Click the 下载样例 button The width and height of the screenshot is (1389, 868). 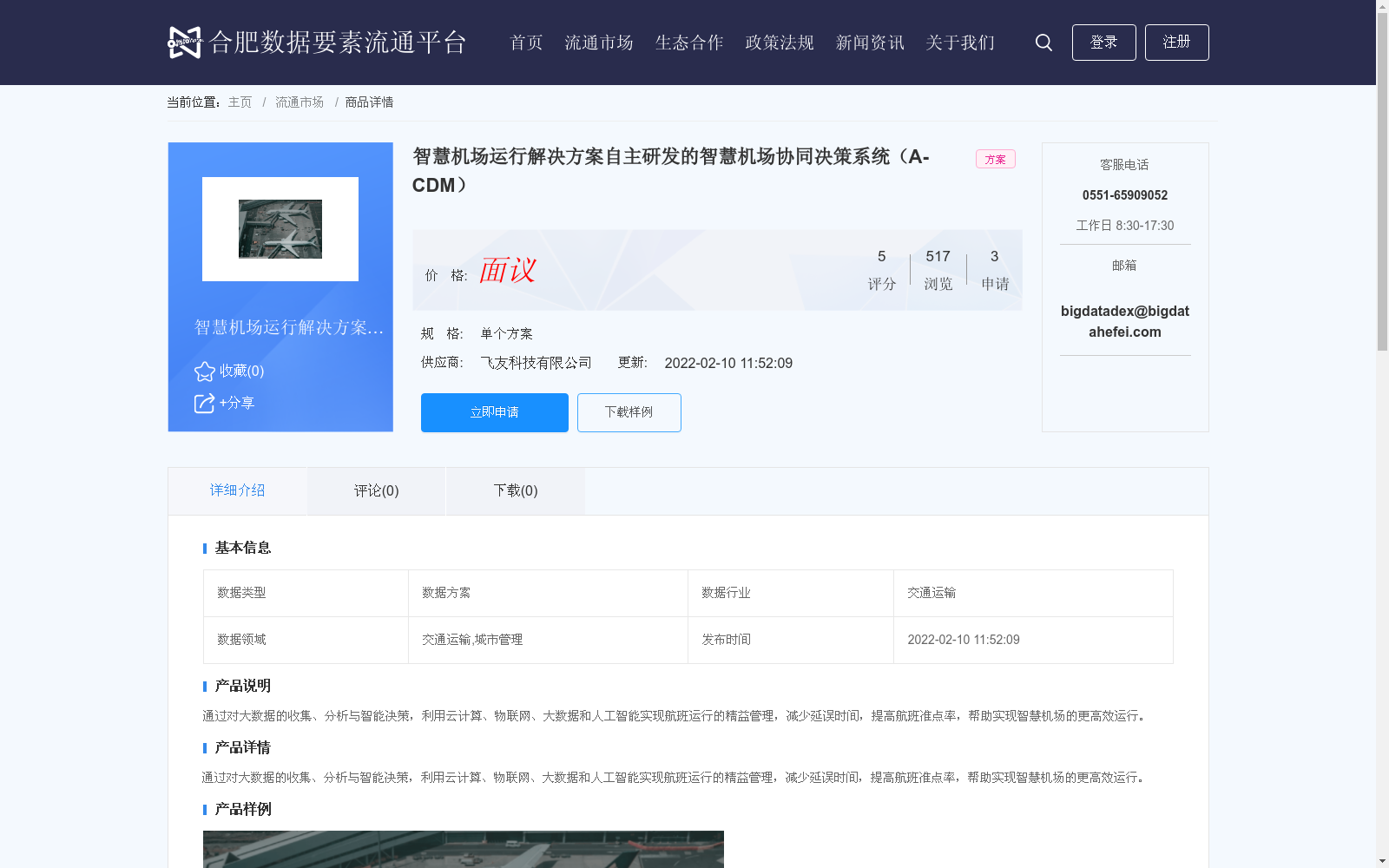629,412
